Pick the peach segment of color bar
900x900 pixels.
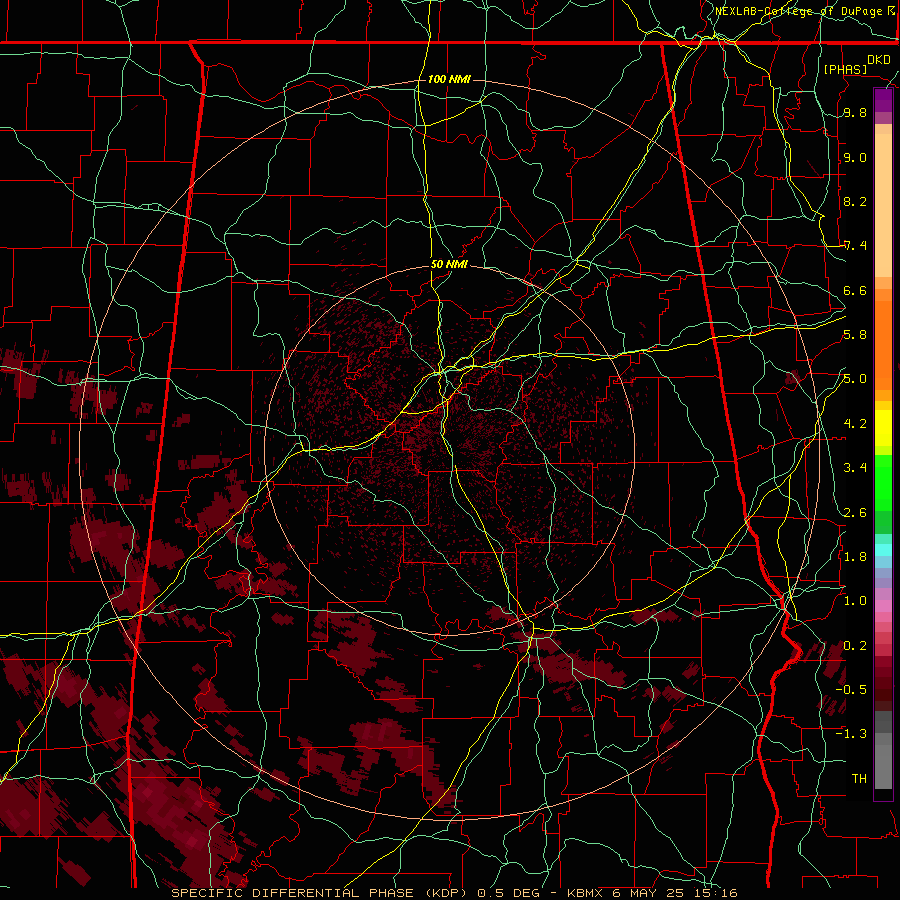pyautogui.click(x=883, y=205)
